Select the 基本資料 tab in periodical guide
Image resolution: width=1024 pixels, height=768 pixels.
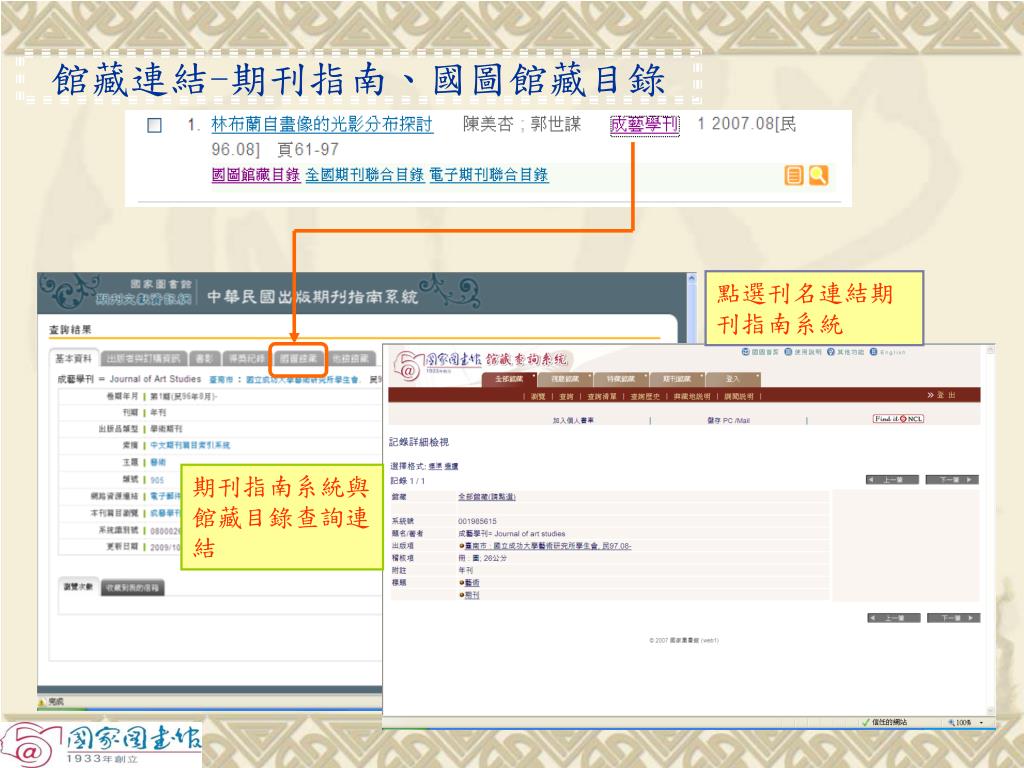74,359
